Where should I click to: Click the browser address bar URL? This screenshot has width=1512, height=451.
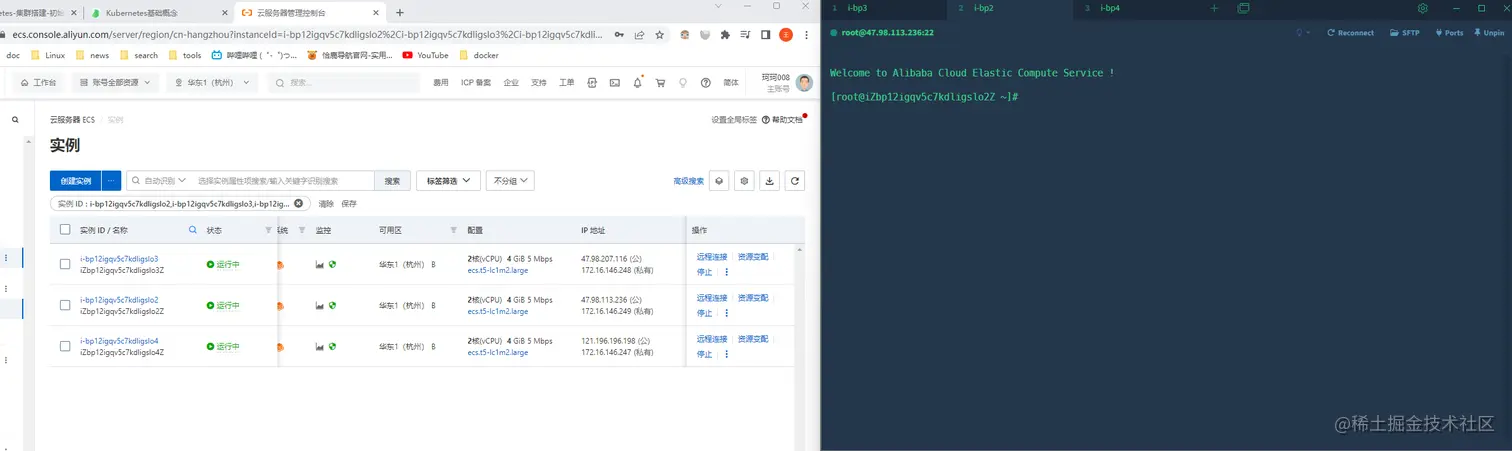(x=308, y=34)
